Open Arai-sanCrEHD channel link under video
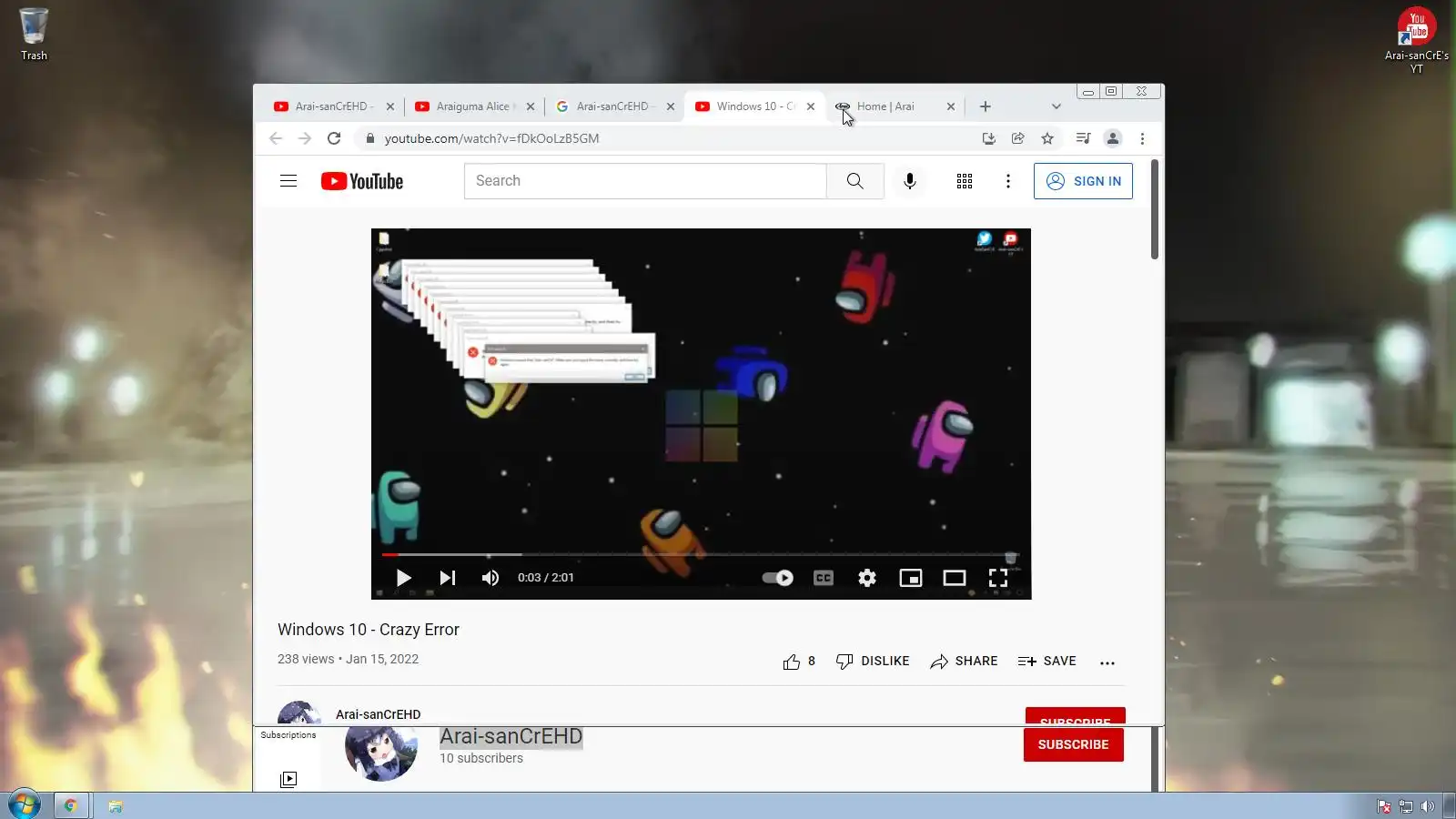Viewport: 1456px width, 819px height. click(x=378, y=714)
